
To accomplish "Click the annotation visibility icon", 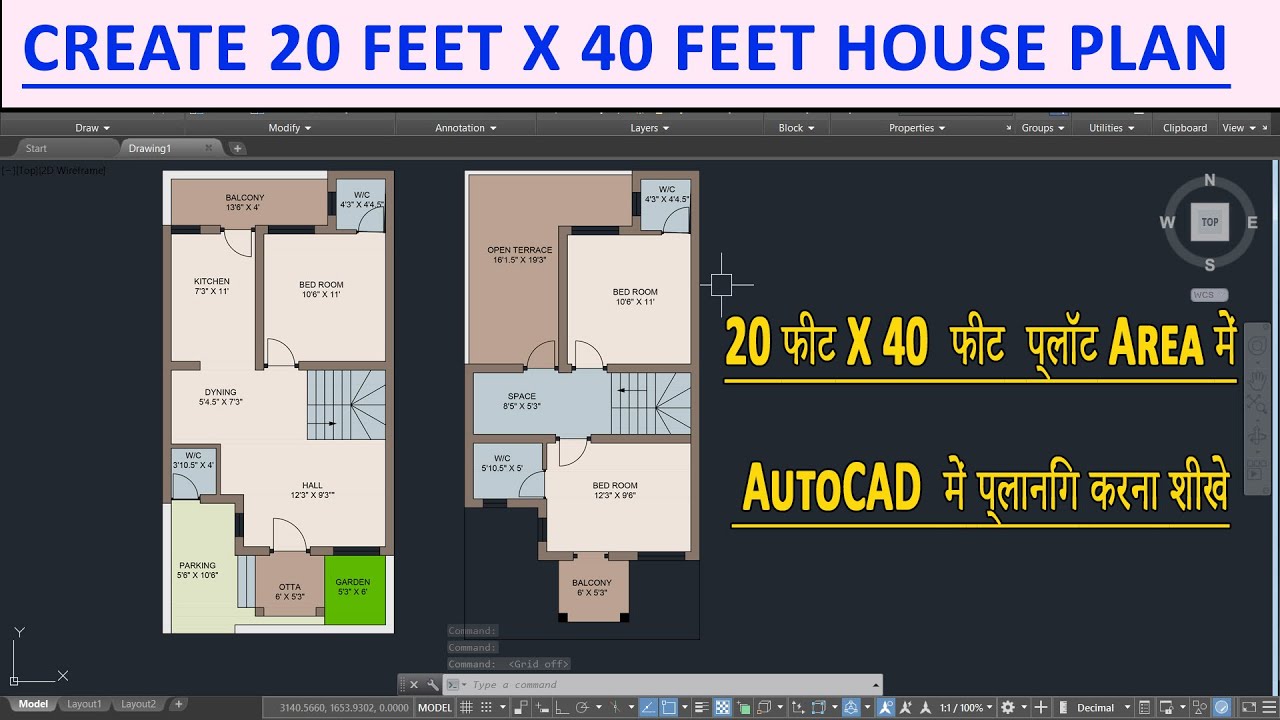I will pyautogui.click(x=886, y=707).
